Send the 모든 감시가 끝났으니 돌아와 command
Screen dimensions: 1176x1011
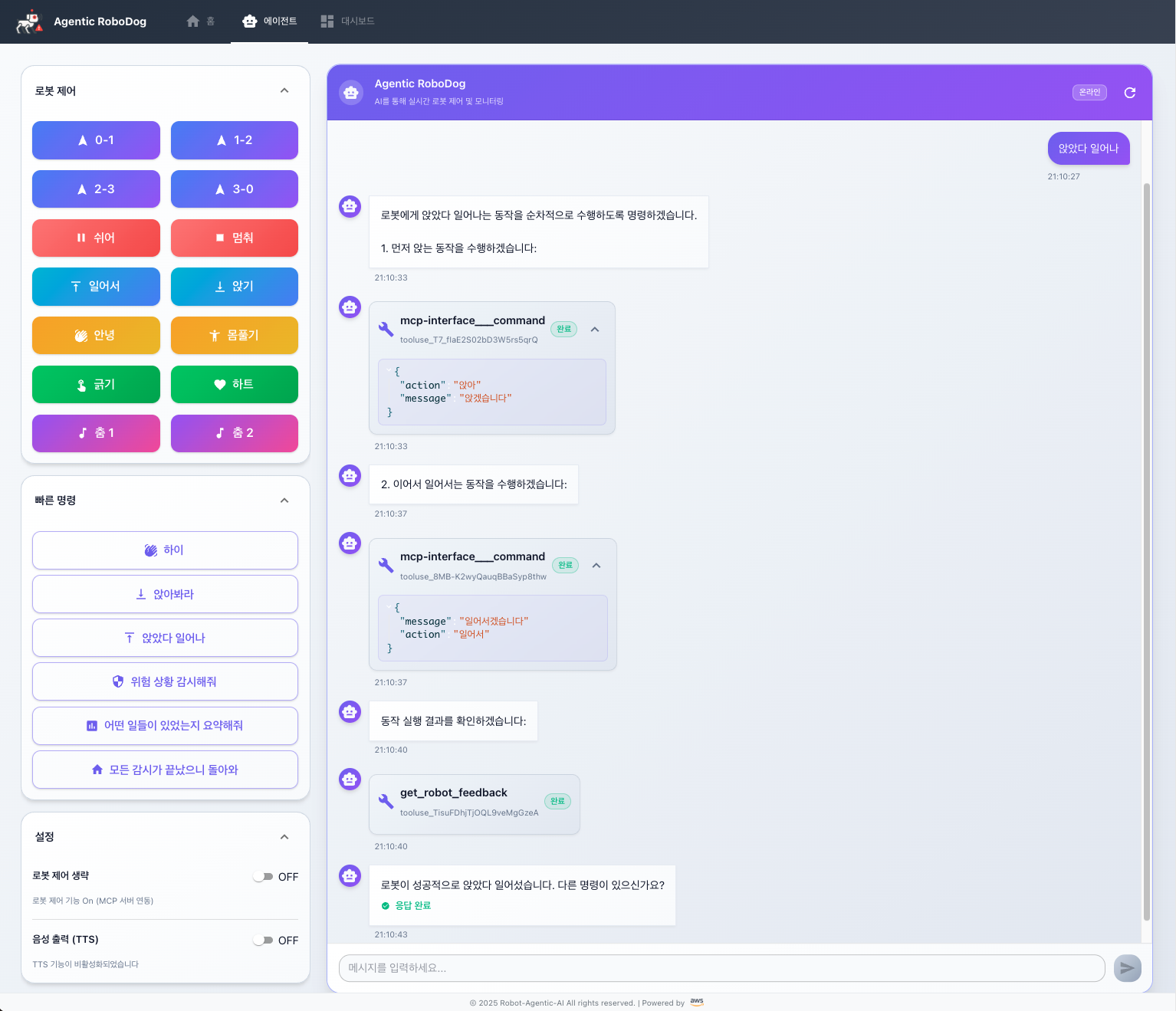pos(165,770)
